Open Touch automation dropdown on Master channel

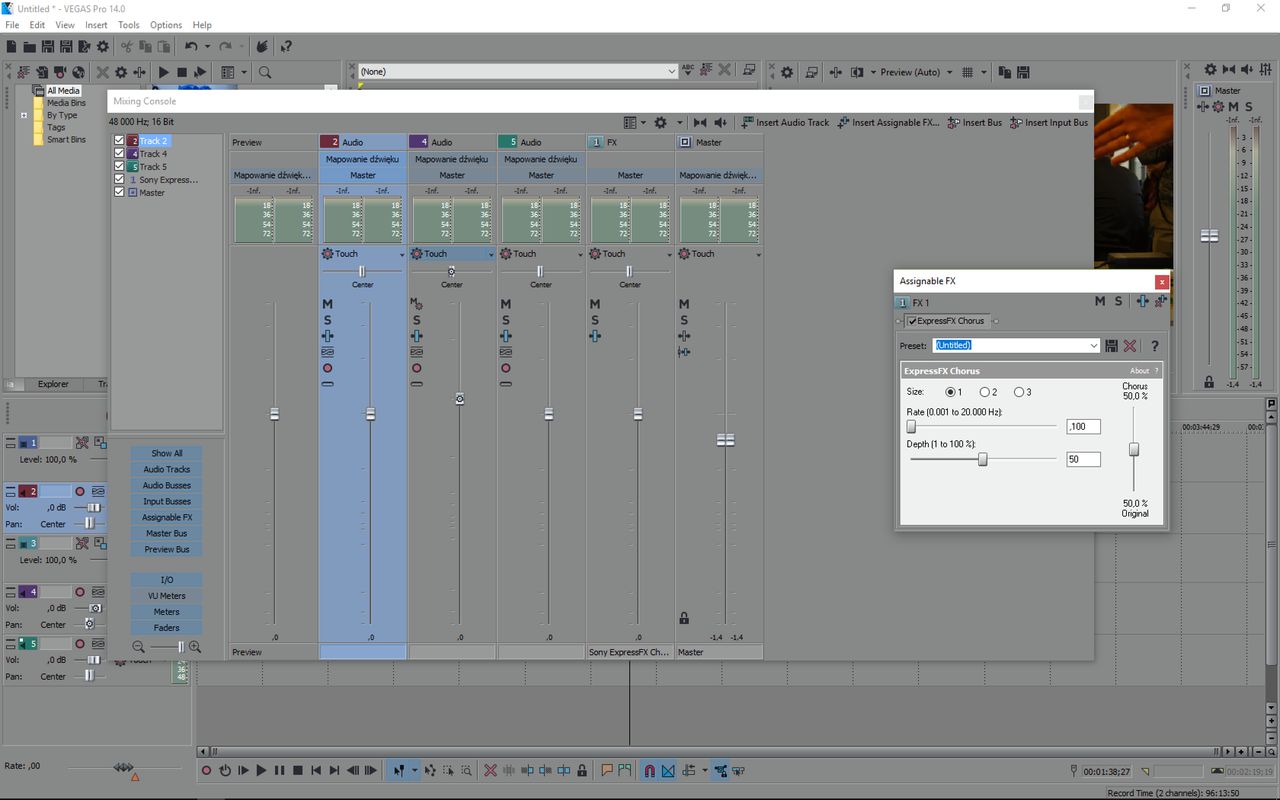(x=759, y=255)
